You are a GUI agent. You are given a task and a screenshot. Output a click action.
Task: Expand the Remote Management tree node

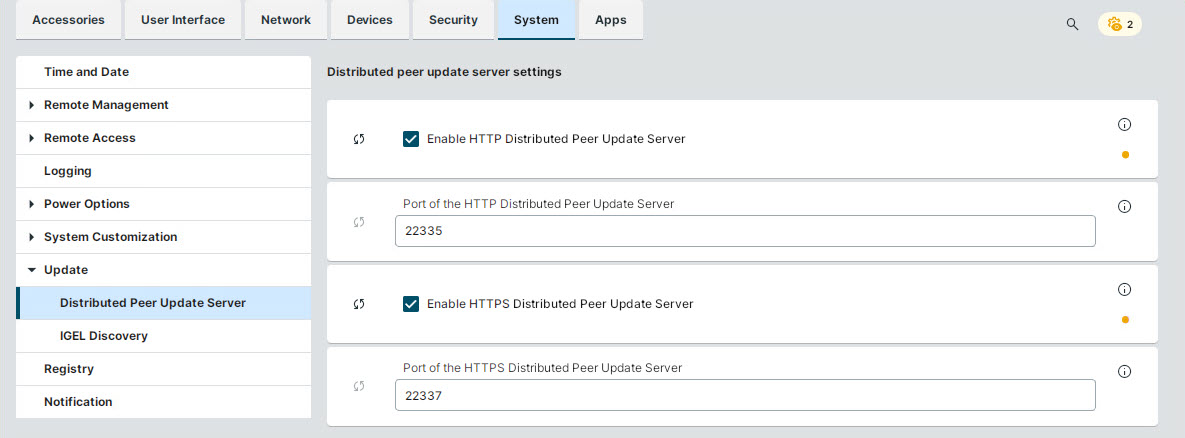click(x=32, y=105)
